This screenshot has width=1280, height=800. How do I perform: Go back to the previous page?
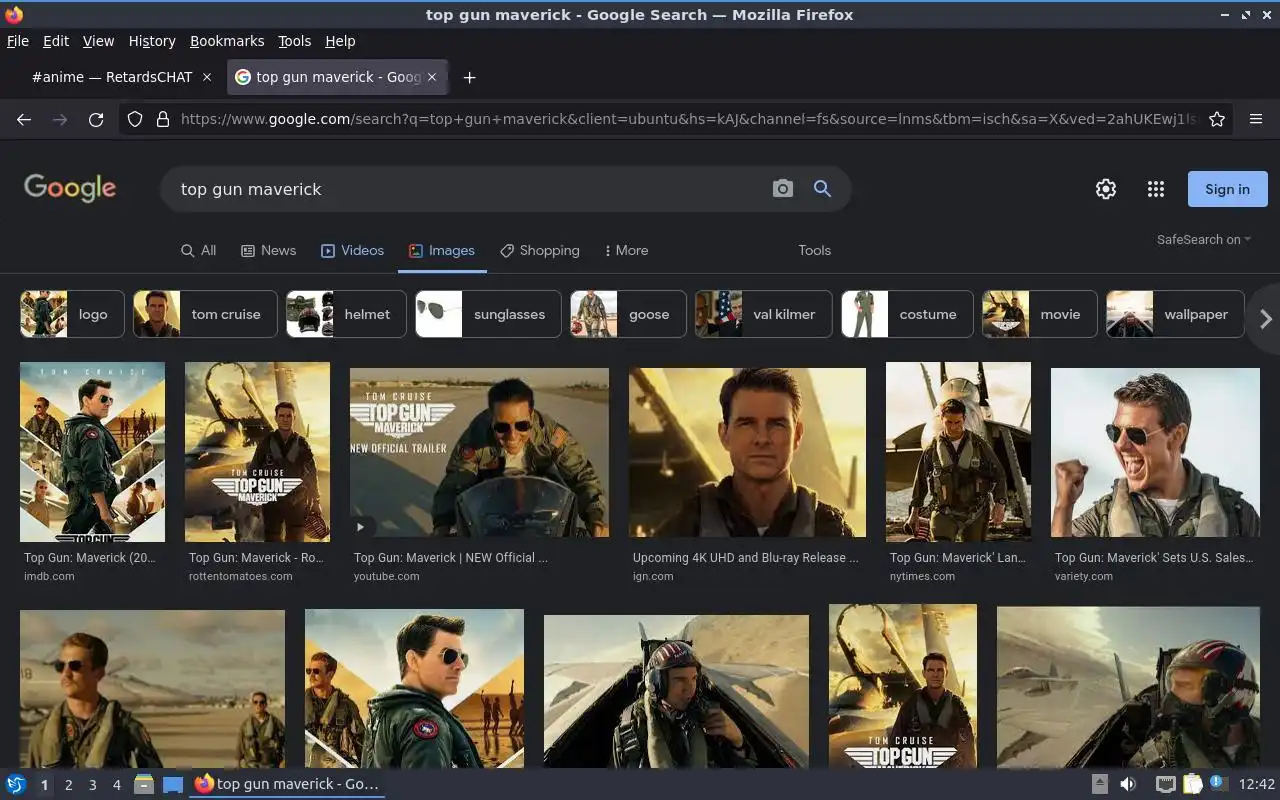coord(24,119)
